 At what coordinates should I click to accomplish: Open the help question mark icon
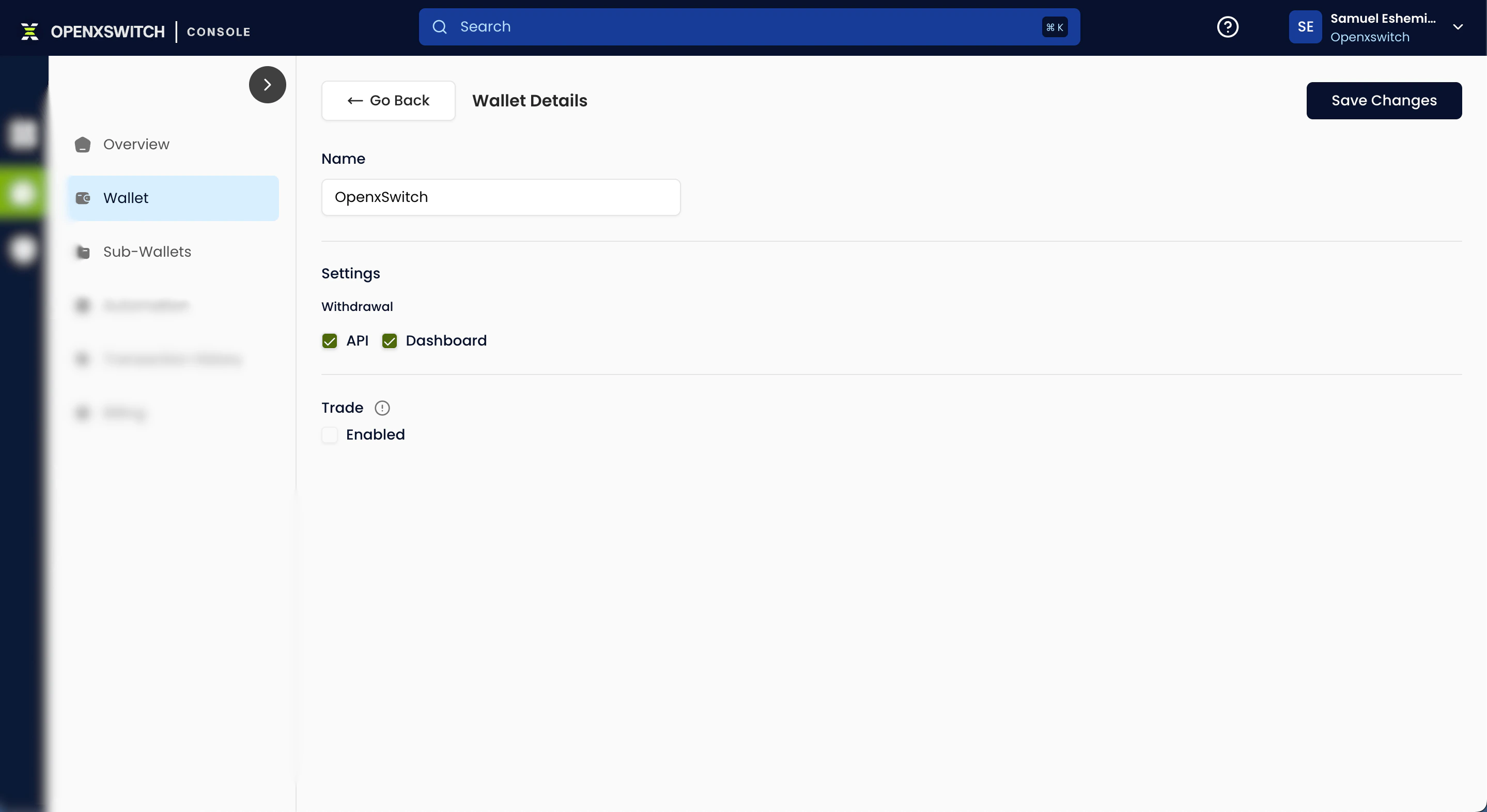coord(1227,27)
